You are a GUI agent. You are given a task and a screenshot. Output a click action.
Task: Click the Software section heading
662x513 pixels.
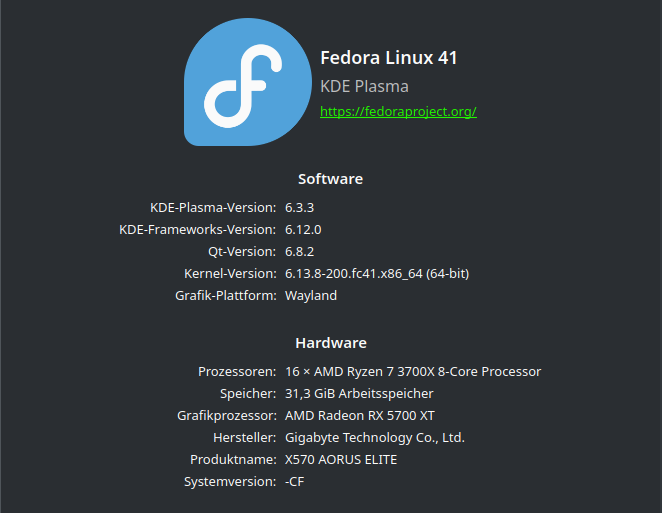pos(330,179)
